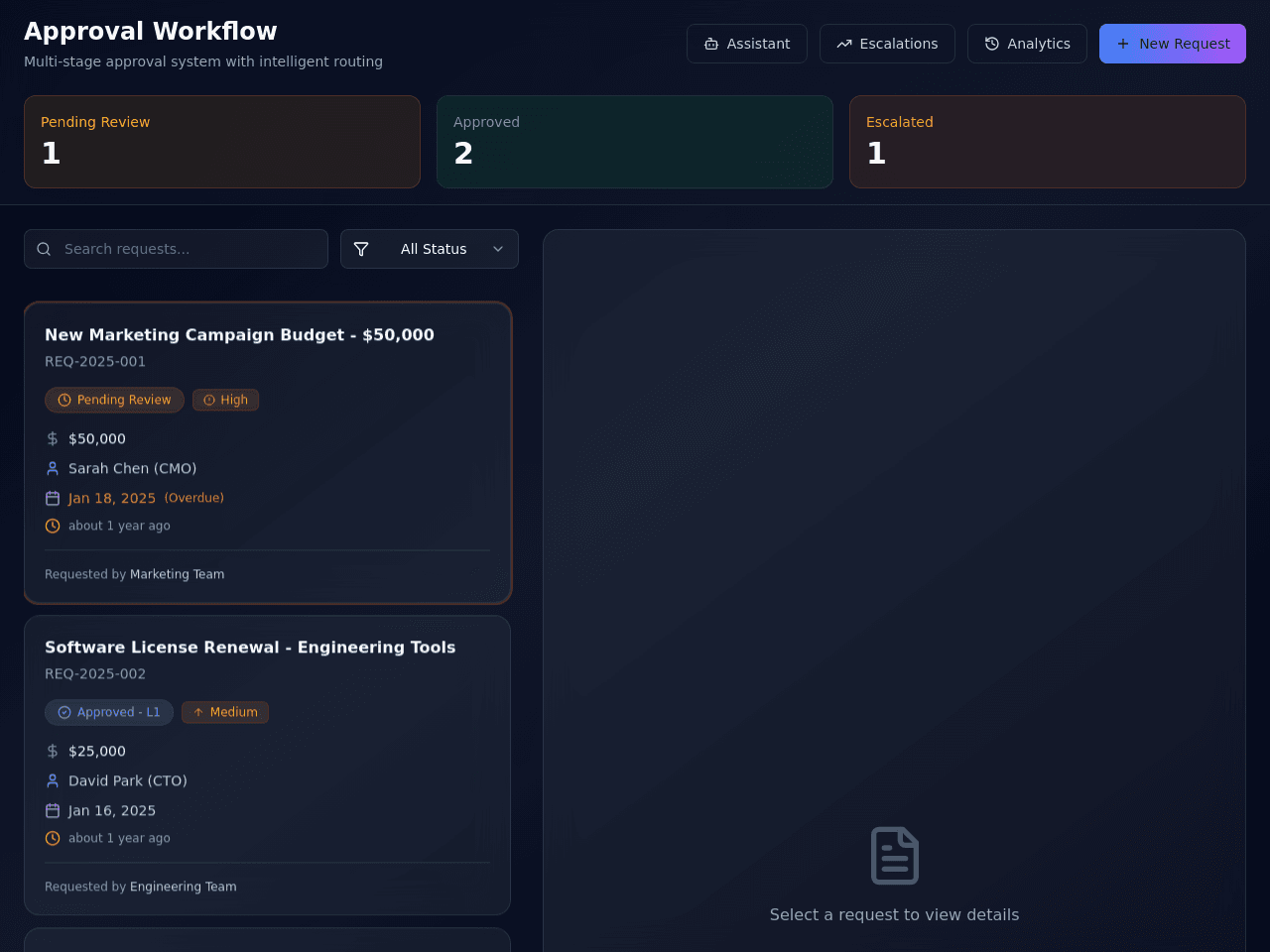Click the REQ-2025-002 request ID
Viewport: 1270px width, 952px height.
(x=95, y=674)
